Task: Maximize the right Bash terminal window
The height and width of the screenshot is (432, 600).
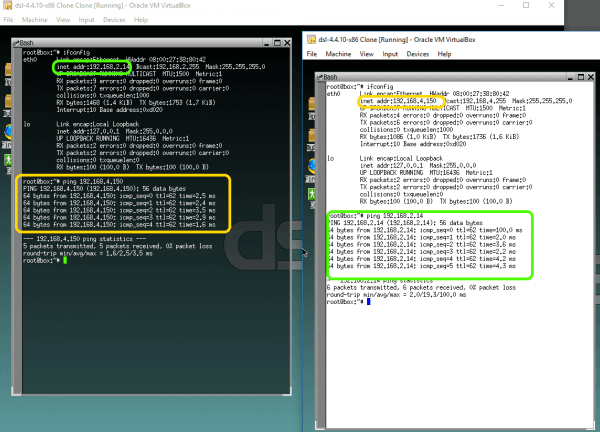Action: tap(581, 77)
